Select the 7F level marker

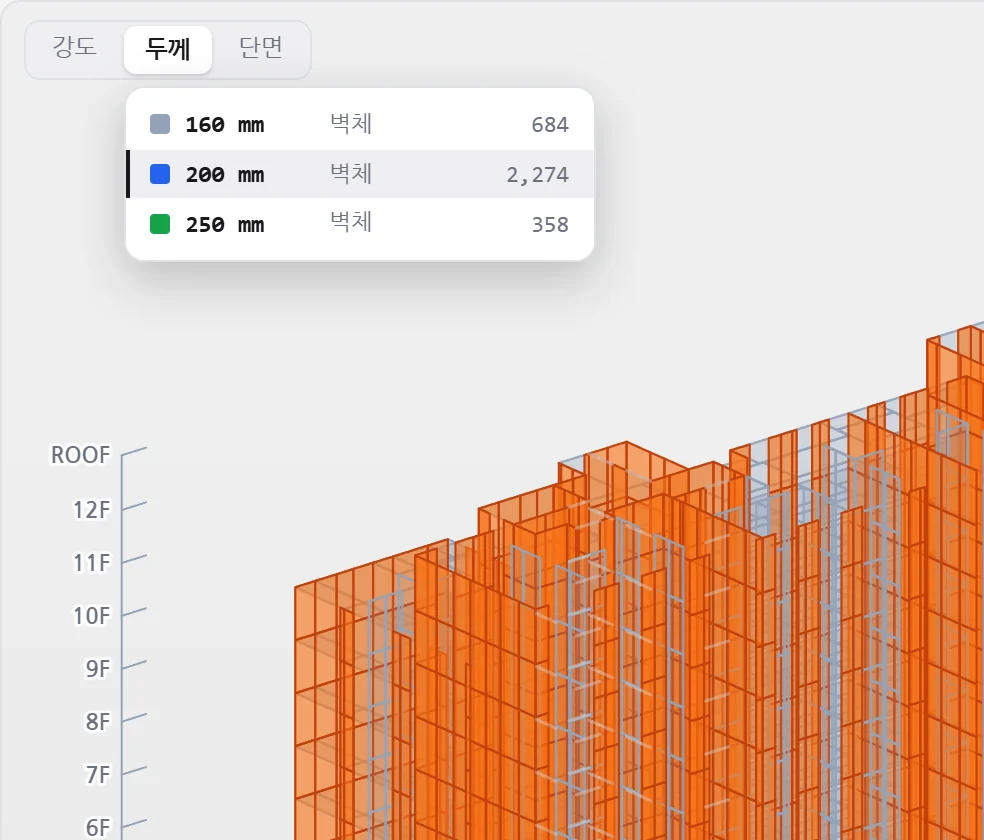[98, 775]
